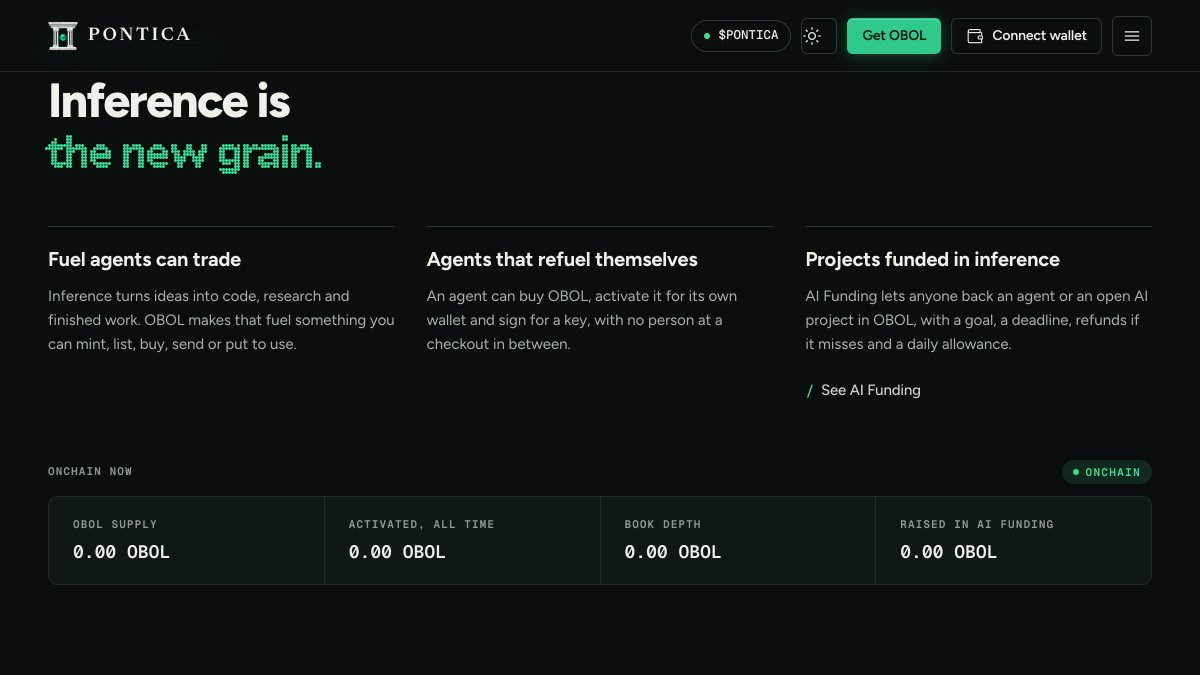Click the Fuel agents can trade heading
This screenshot has width=1200, height=675.
click(145, 260)
